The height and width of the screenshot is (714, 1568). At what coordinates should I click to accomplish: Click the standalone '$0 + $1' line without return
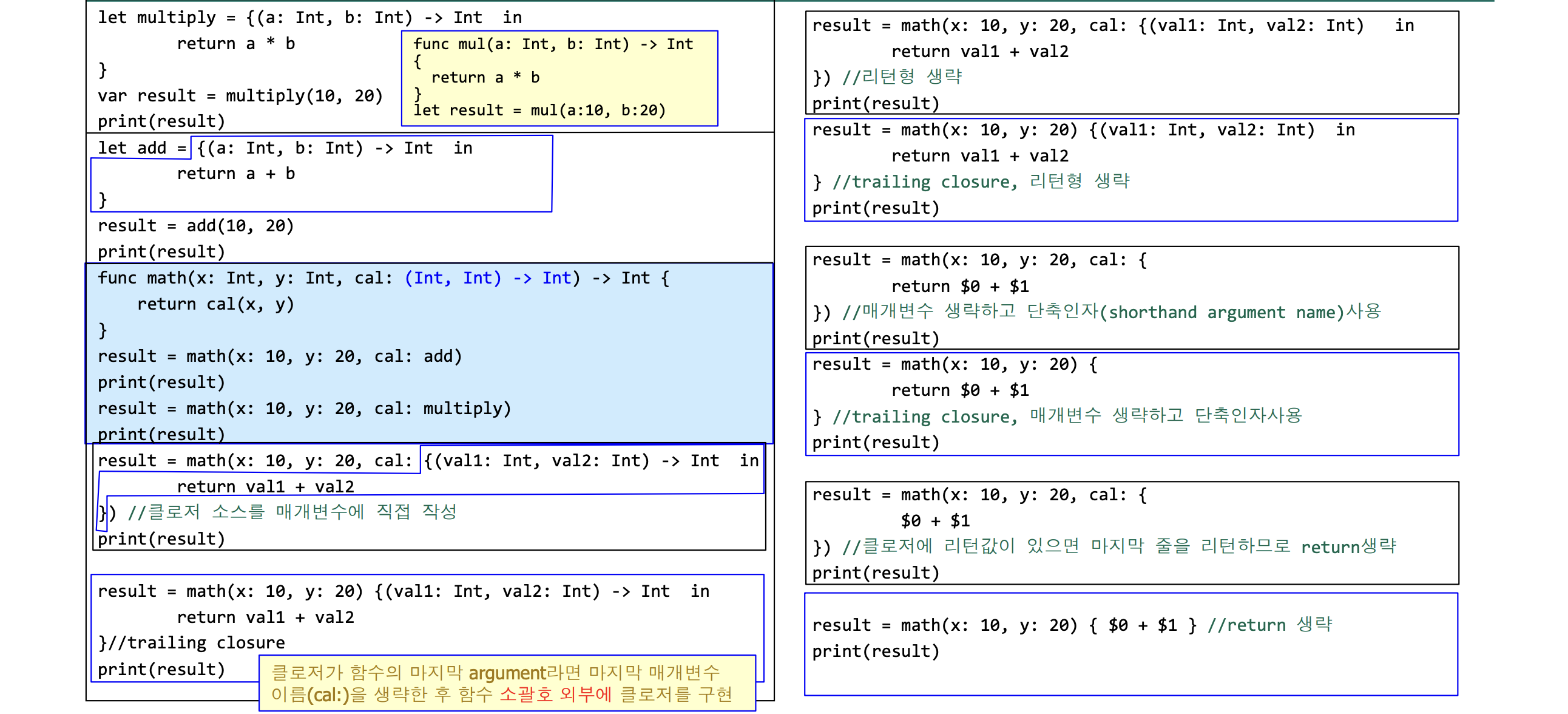click(x=935, y=521)
